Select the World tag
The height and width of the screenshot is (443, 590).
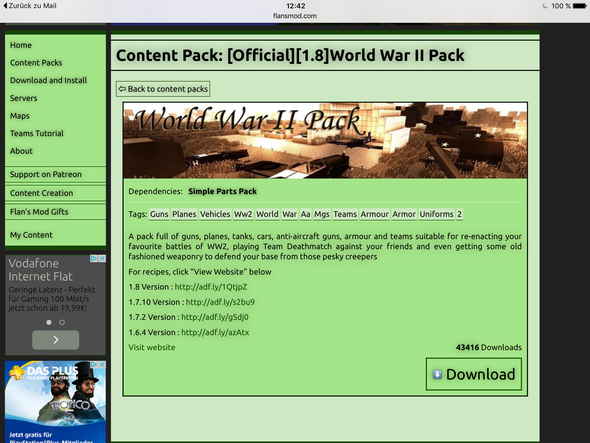point(267,214)
